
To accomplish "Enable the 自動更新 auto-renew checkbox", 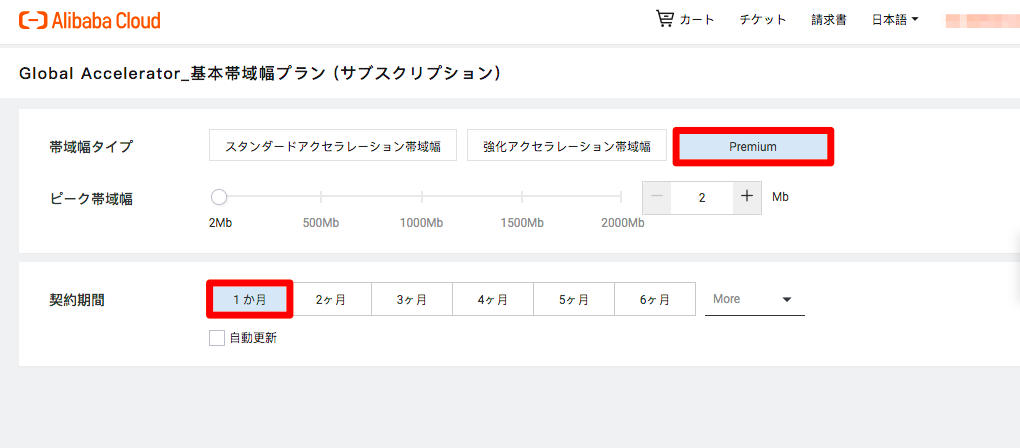I will coord(217,338).
